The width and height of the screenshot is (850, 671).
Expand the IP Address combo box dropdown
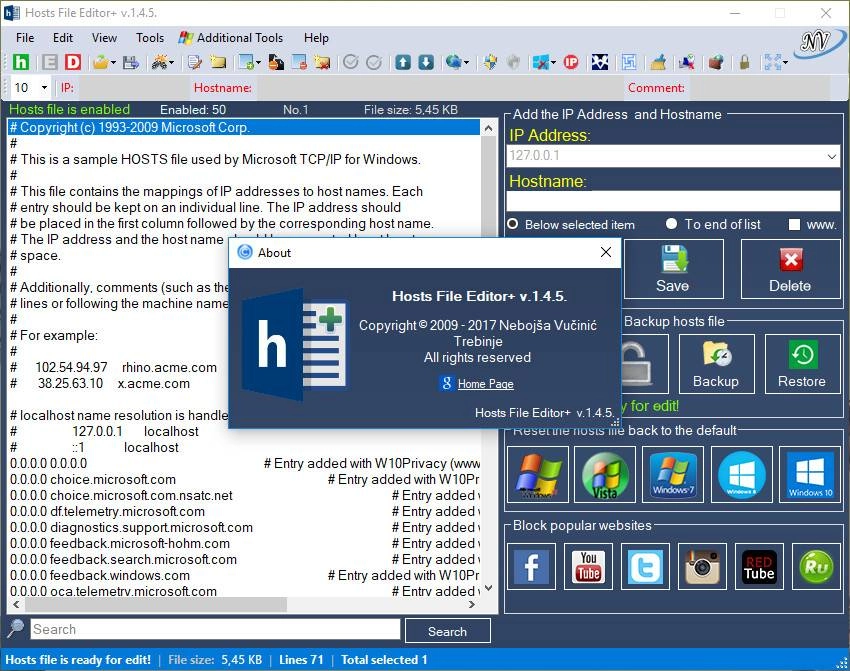832,156
